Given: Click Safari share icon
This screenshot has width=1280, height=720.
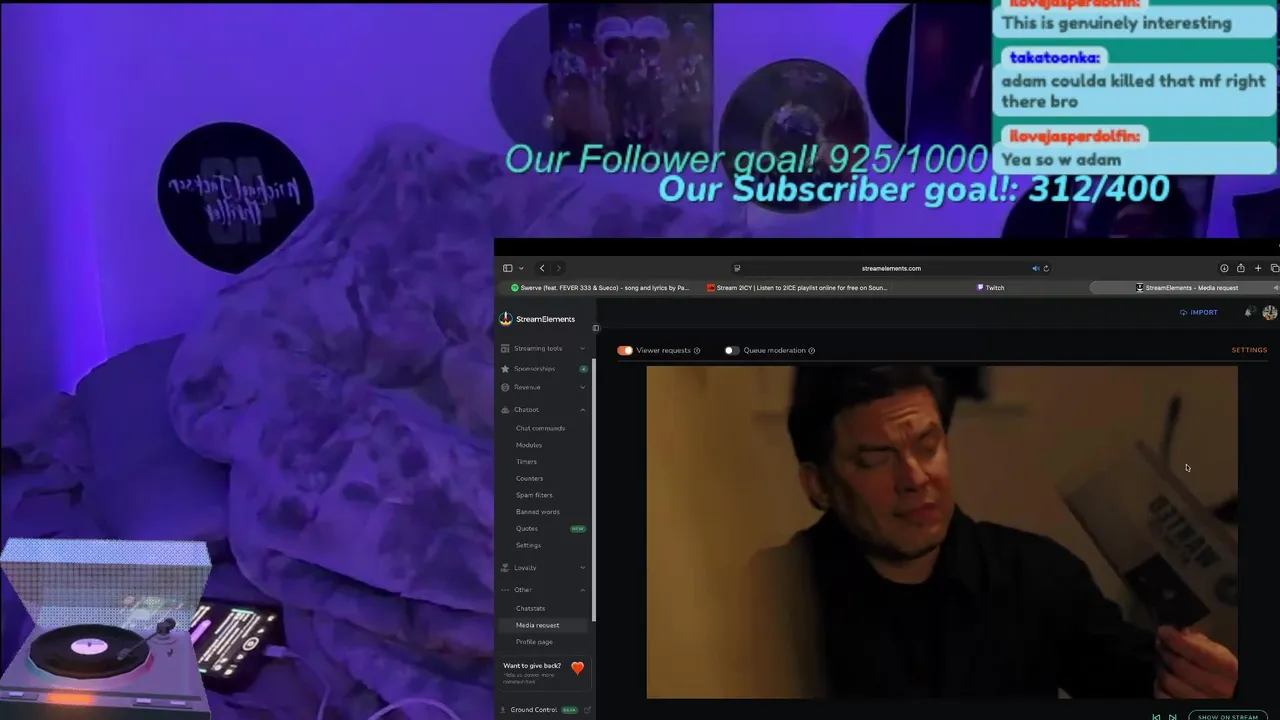Looking at the screenshot, I should pos(1241,268).
